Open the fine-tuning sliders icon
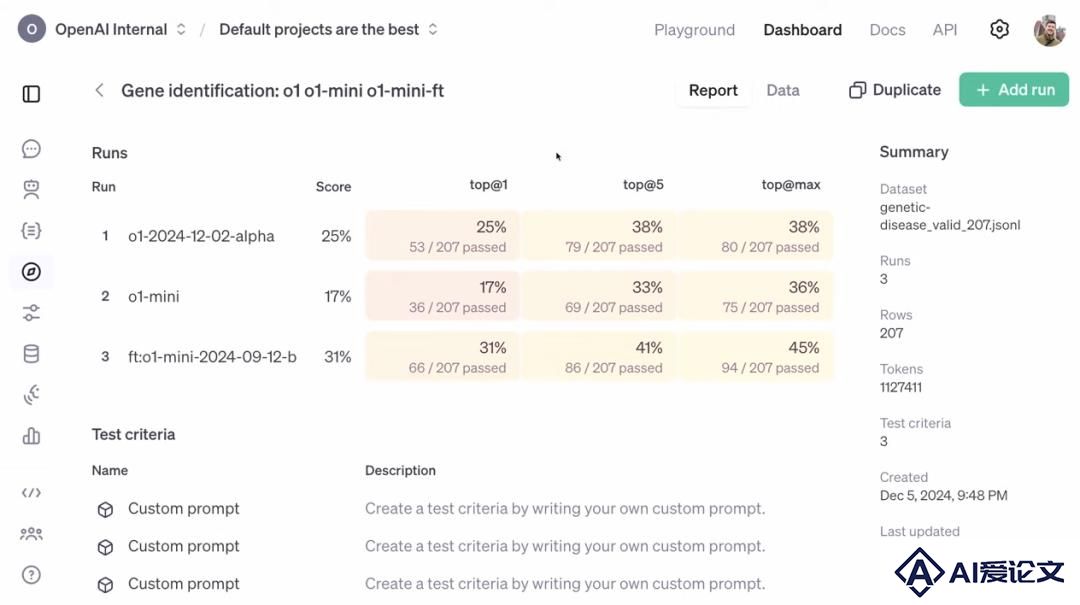 coord(31,313)
